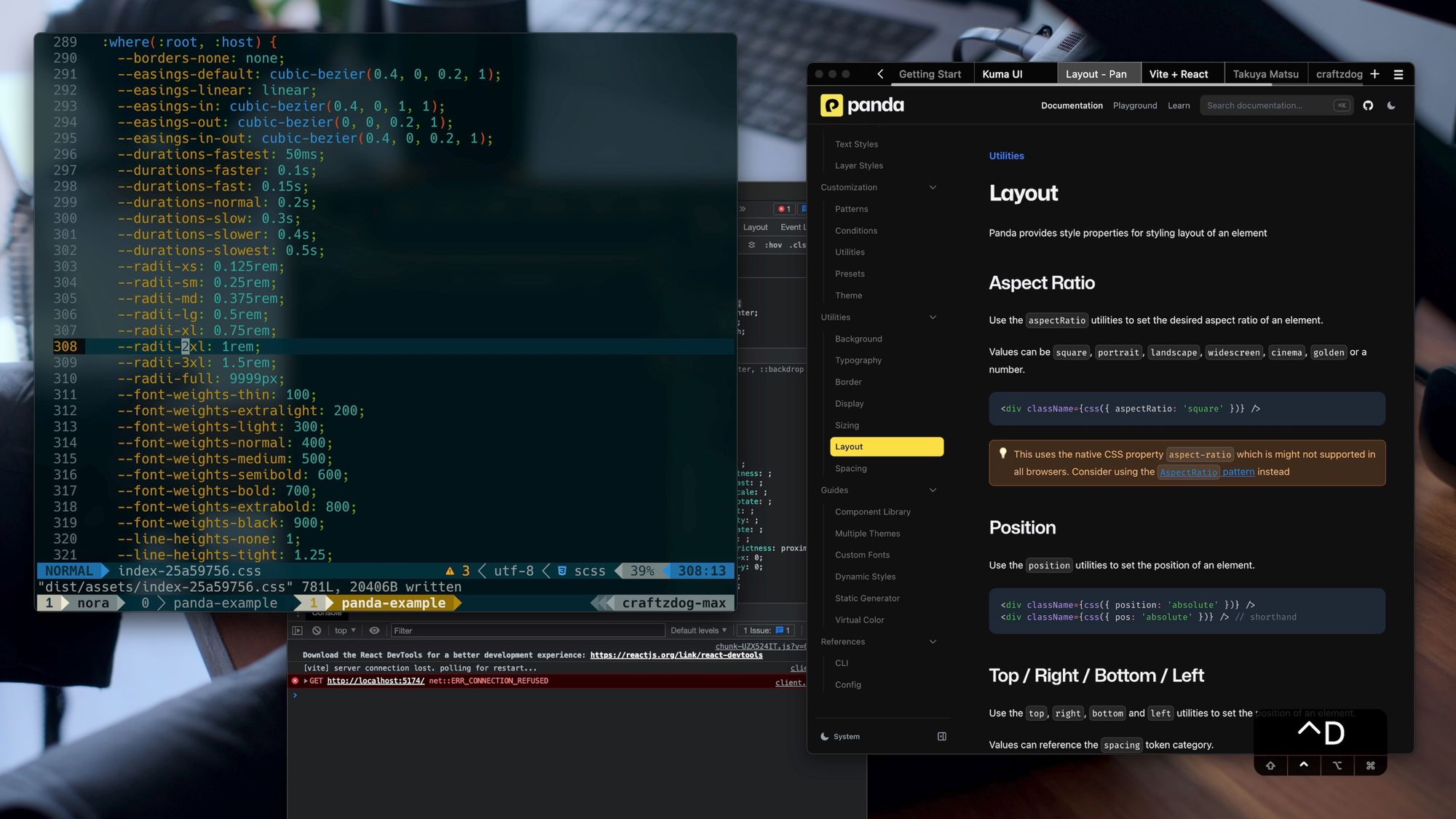Open the browser hamburger menu
The height and width of the screenshot is (819, 1456).
[1398, 74]
